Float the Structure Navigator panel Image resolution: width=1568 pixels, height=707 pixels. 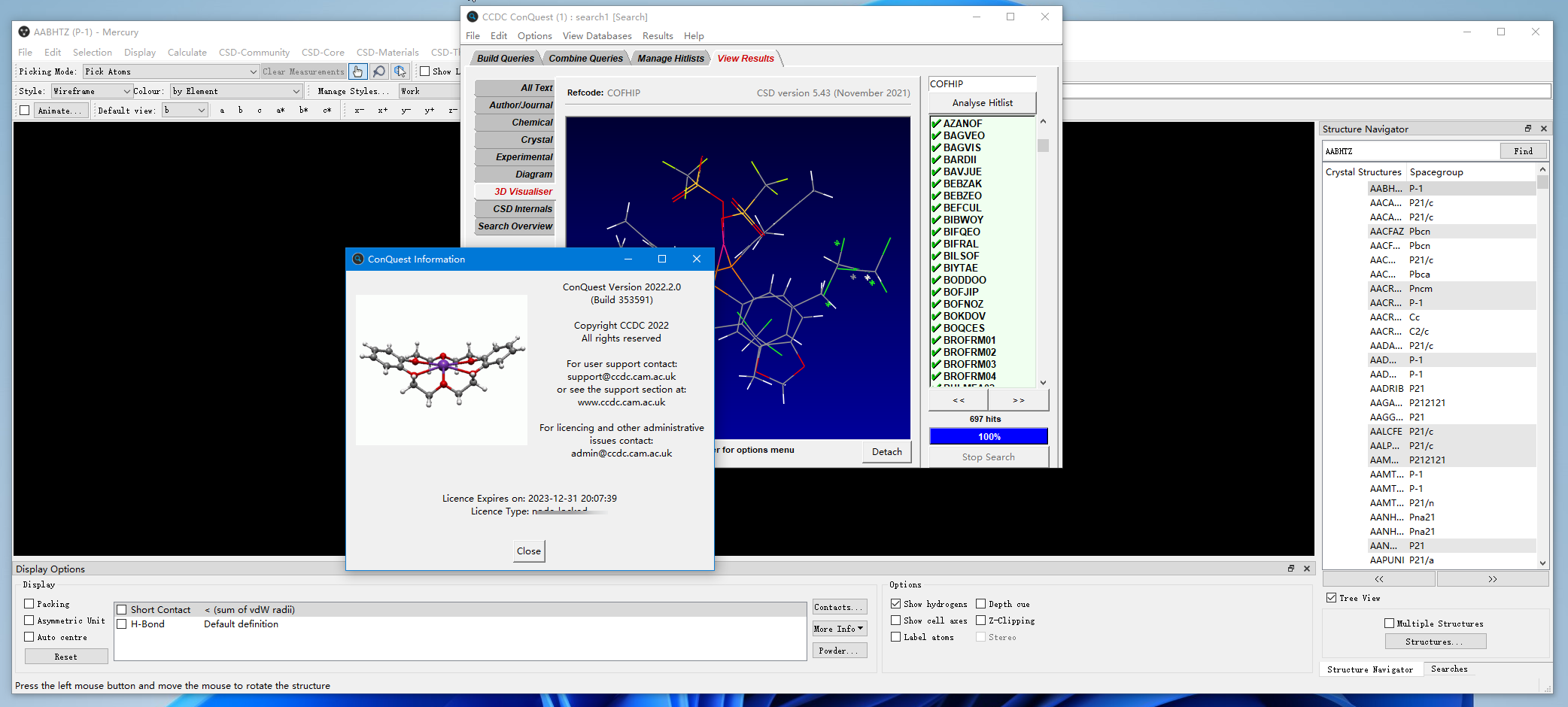coord(1528,129)
